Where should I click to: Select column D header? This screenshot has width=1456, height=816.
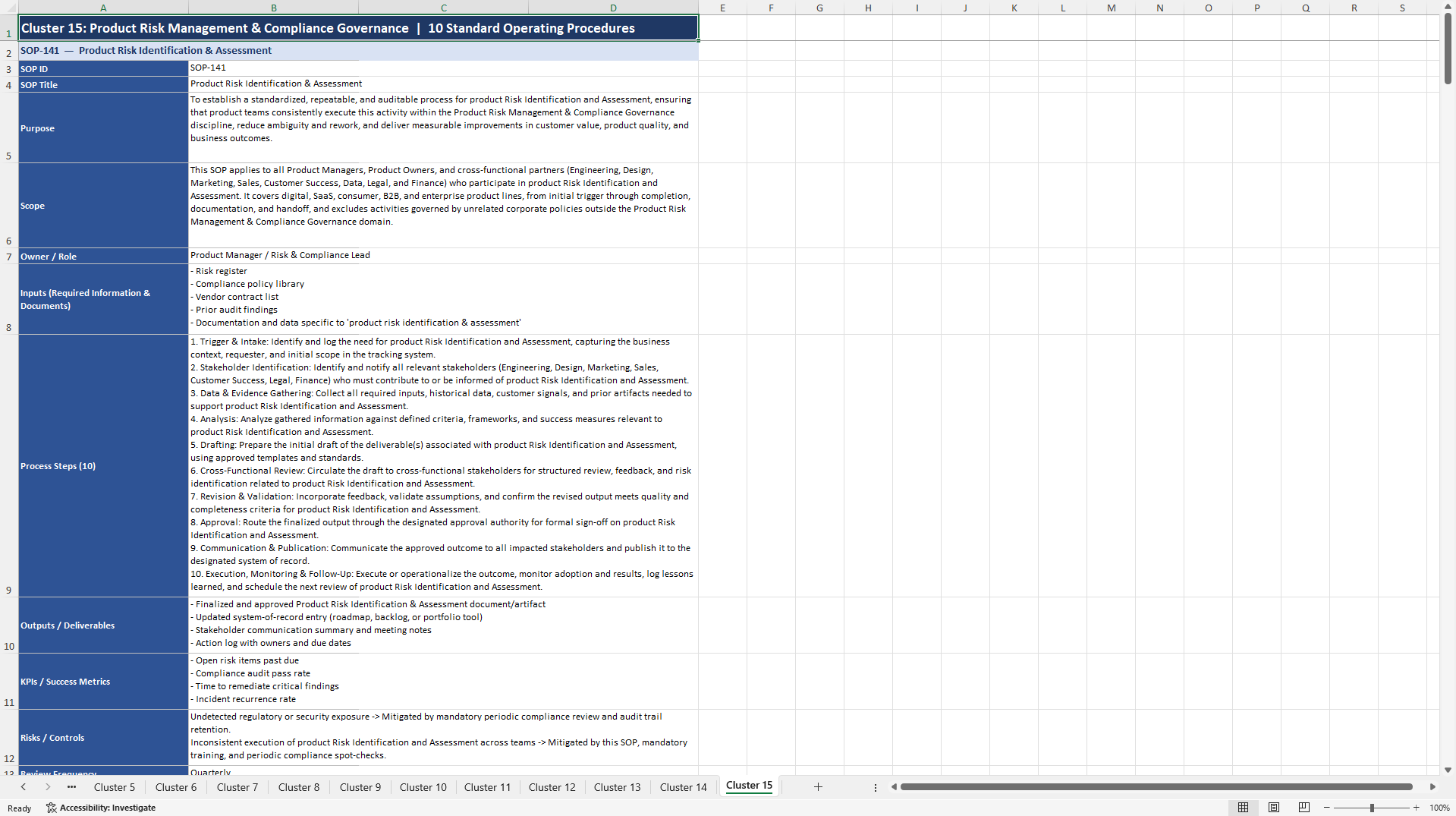613,8
